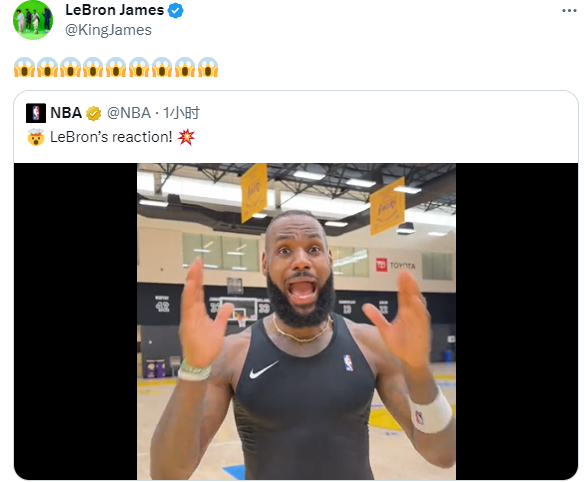
Task: Click the exploding head emoji in the quoted tweet
Action: click(x=36, y=137)
